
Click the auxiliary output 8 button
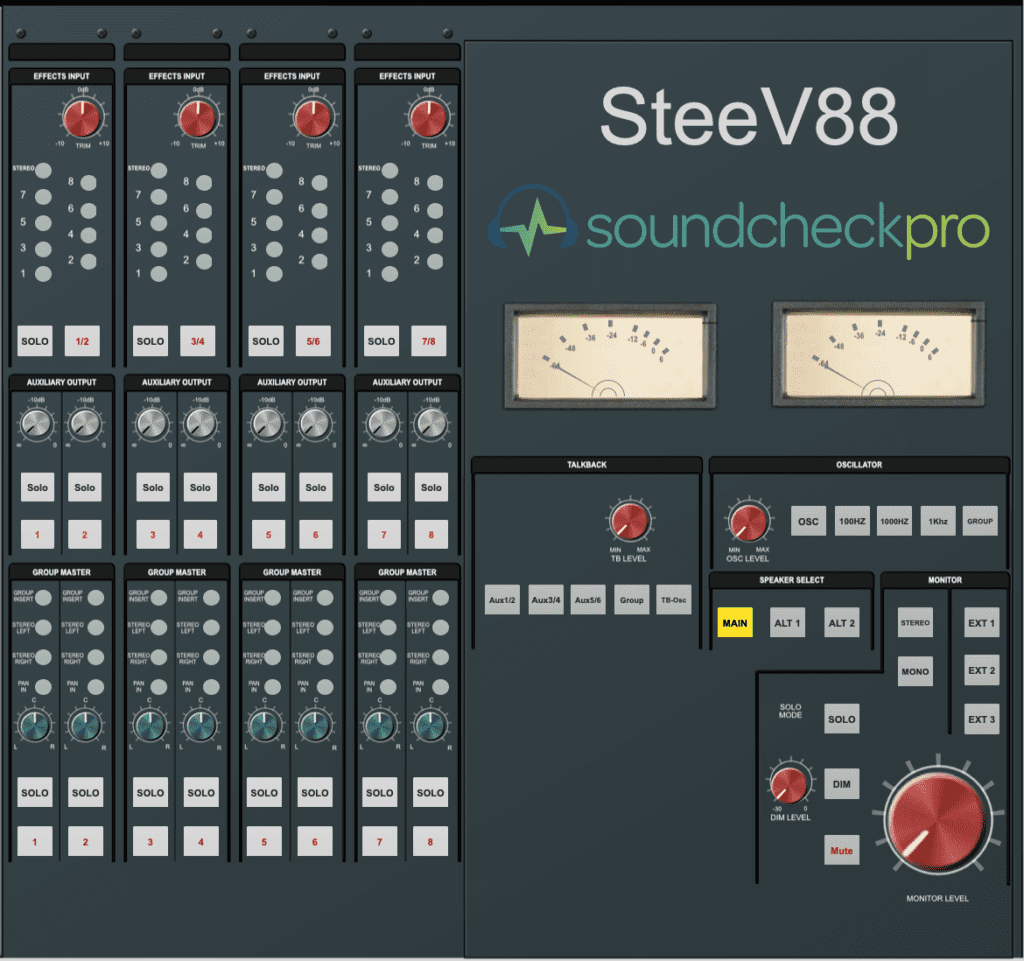point(431,535)
